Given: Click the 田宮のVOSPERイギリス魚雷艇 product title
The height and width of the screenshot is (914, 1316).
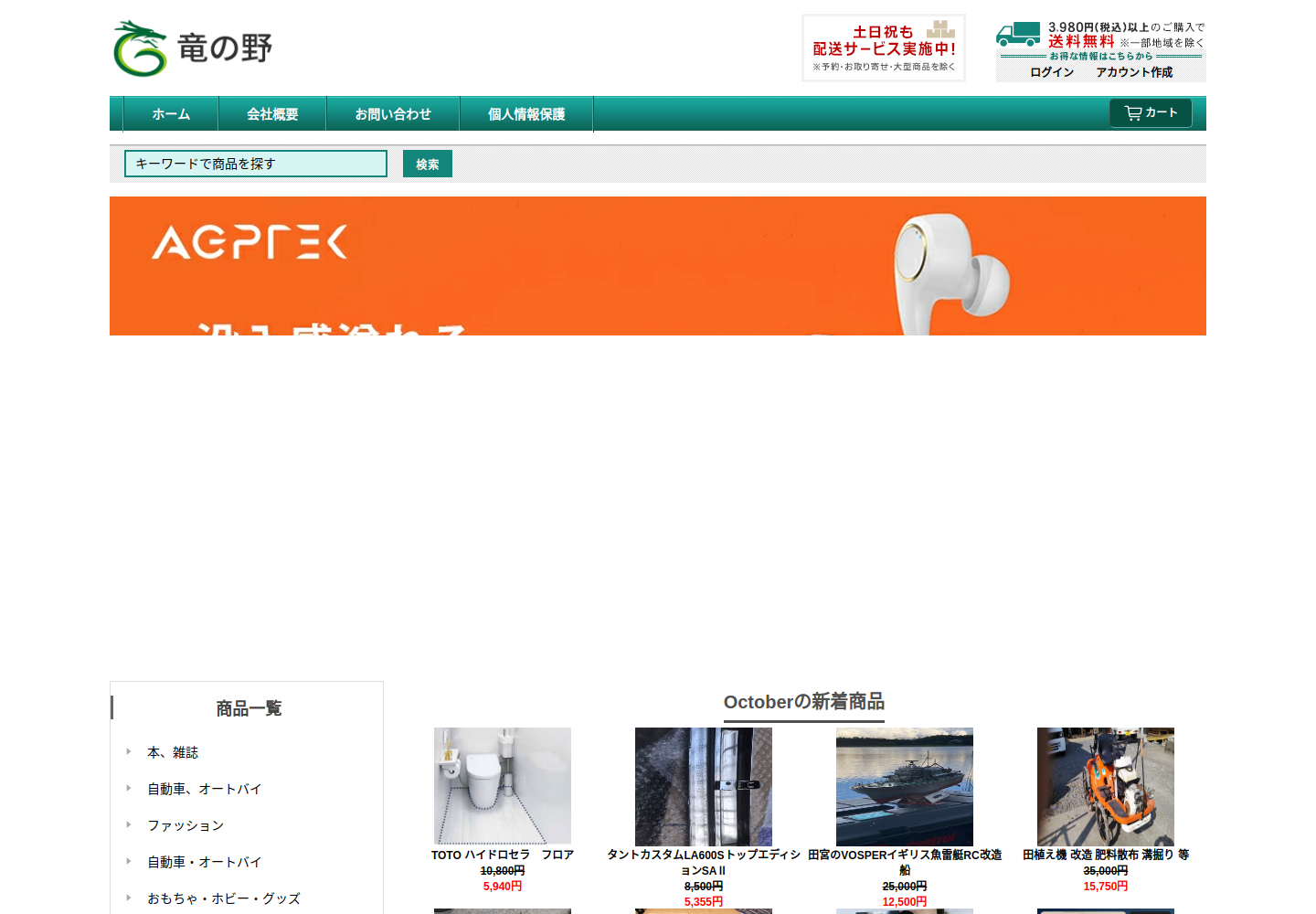Looking at the screenshot, I should [905, 863].
